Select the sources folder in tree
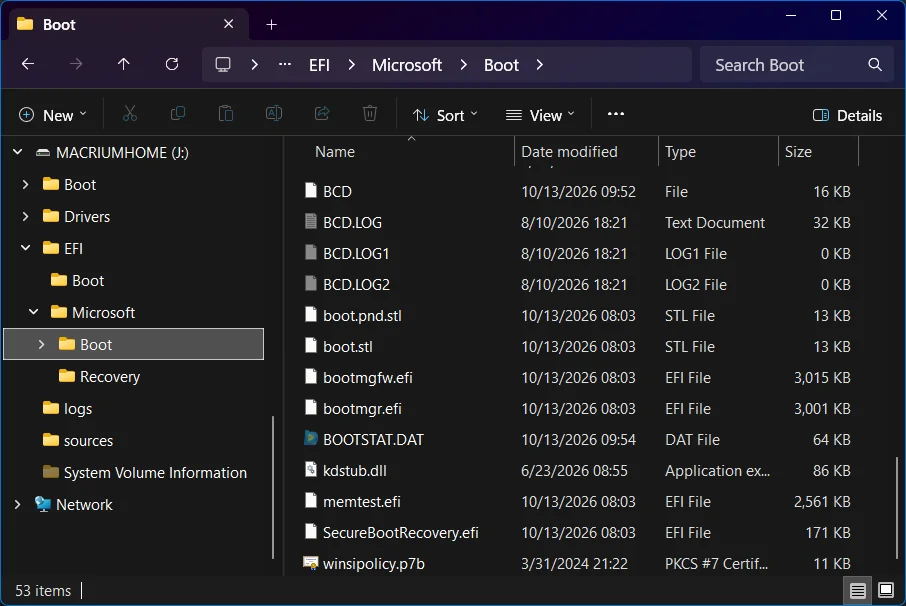Viewport: 906px width, 606px height. [x=88, y=441]
